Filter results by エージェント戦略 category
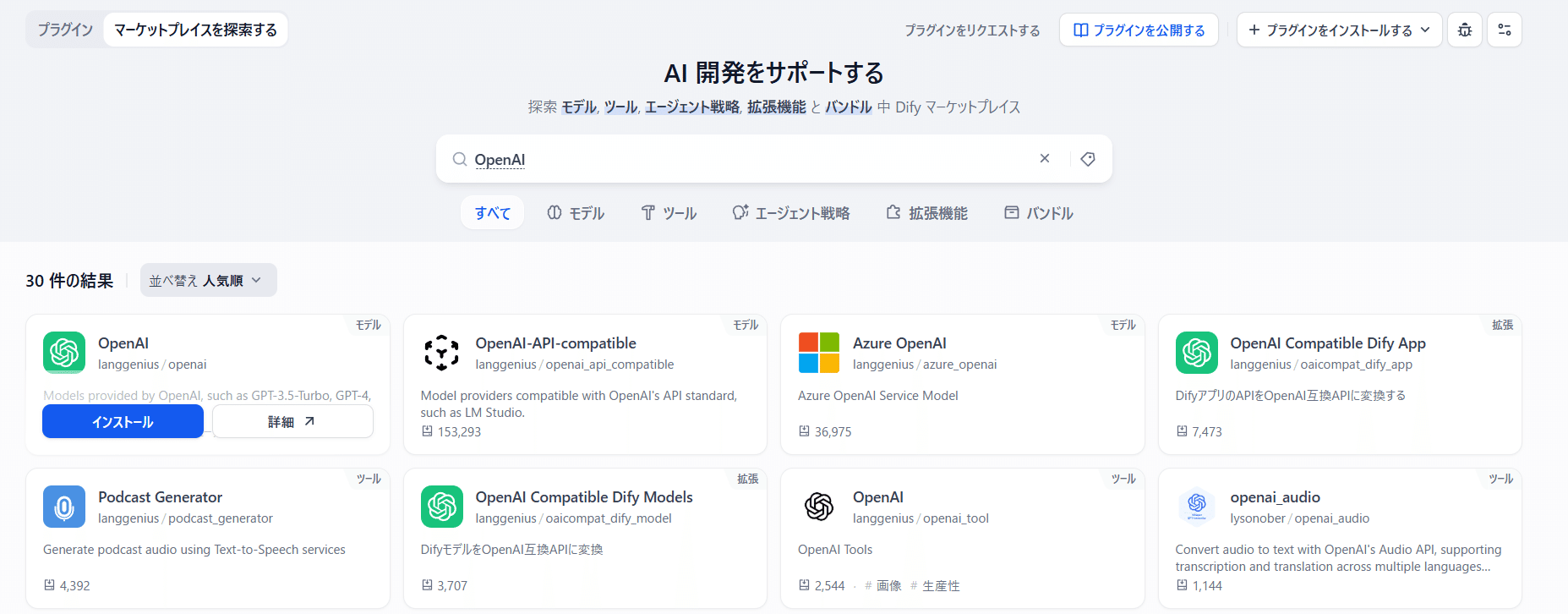 pos(791,213)
